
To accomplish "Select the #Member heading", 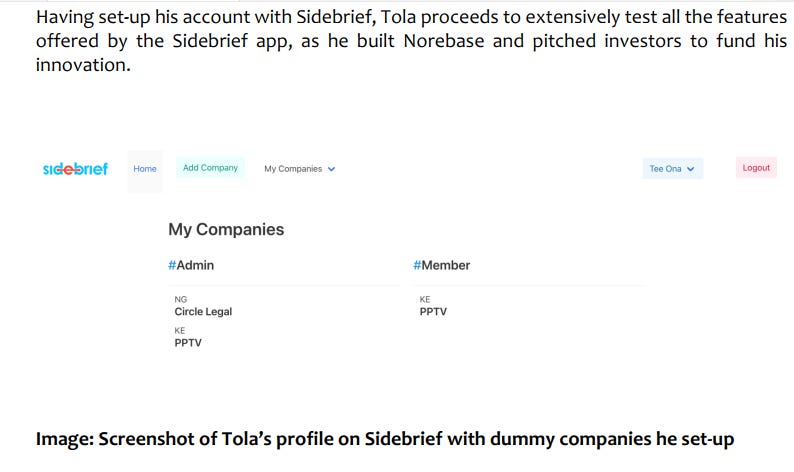I will [442, 265].
